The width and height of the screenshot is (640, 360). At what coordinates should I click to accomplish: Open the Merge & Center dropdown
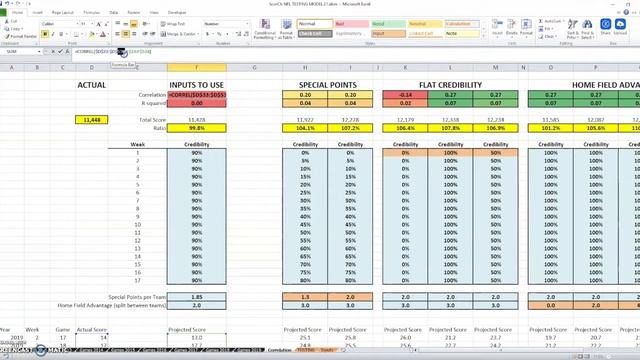point(198,34)
